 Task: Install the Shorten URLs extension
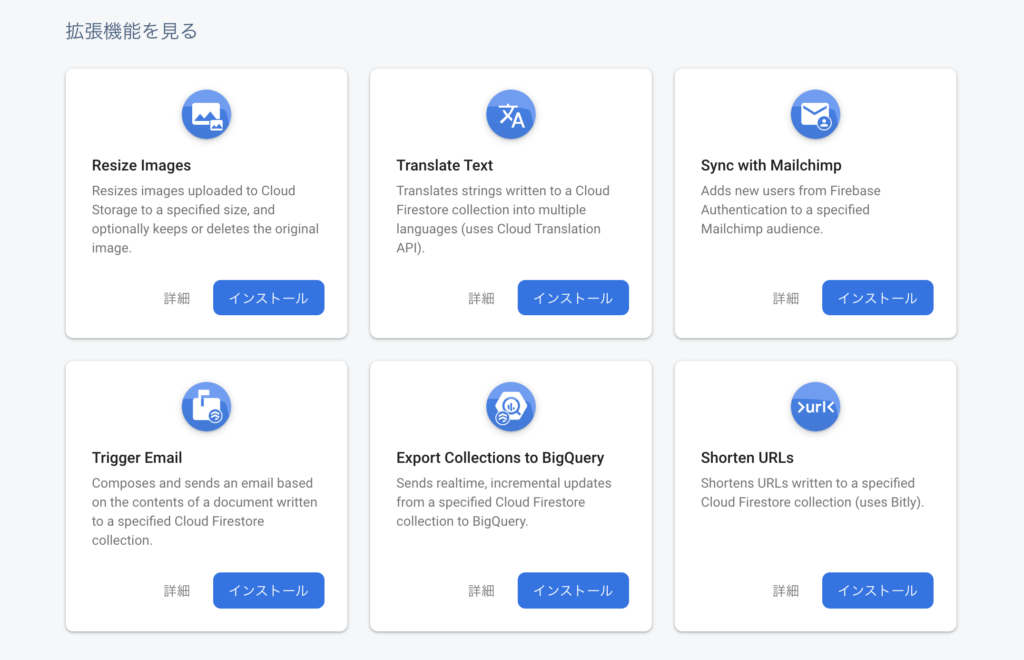click(x=878, y=590)
